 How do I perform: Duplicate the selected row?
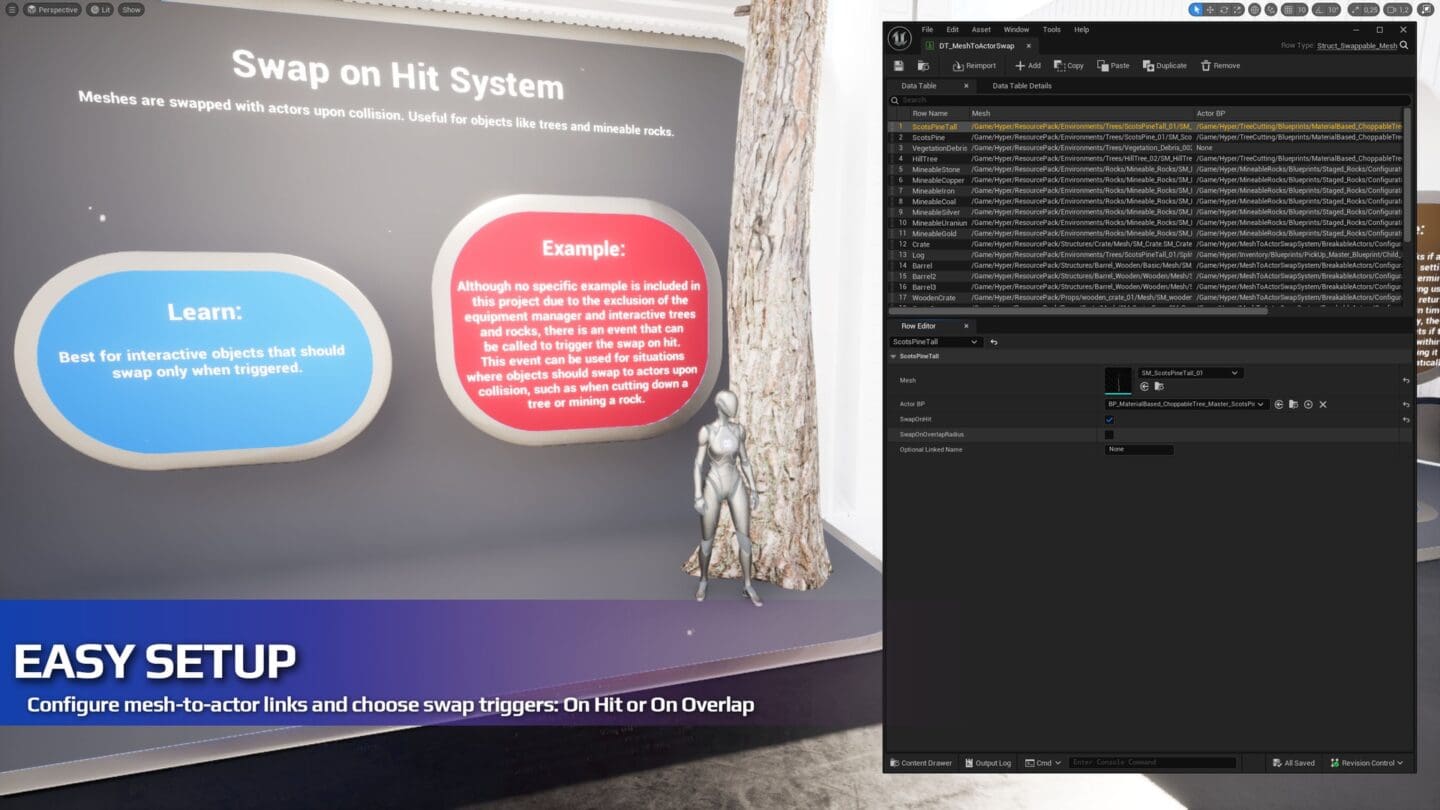pyautogui.click(x=1164, y=66)
